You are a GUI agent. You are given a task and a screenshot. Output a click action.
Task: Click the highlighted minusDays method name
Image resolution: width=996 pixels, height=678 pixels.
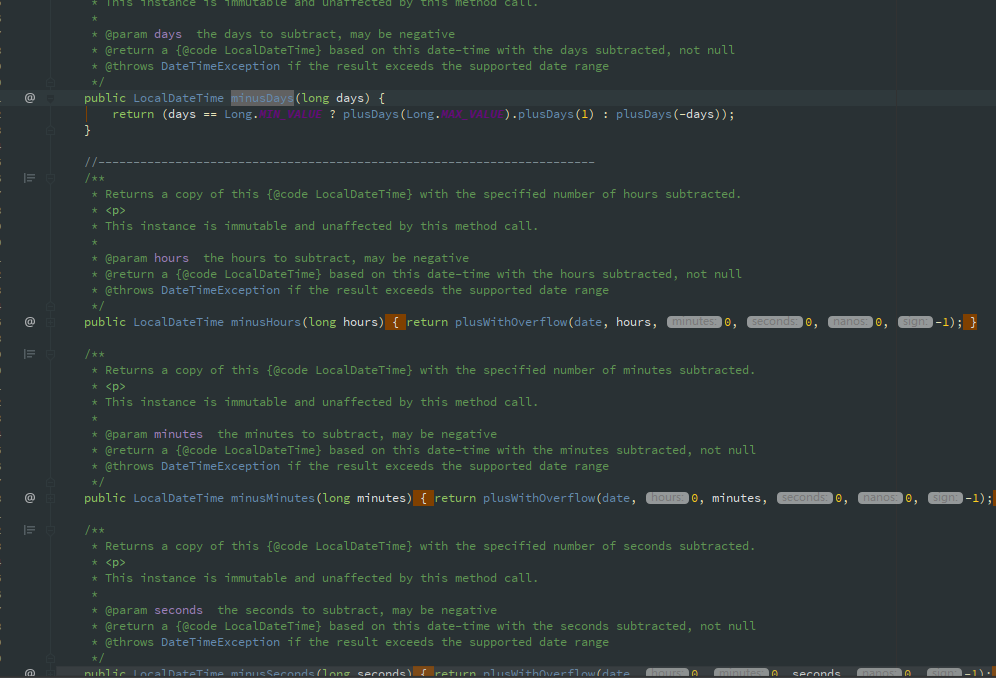[x=262, y=98]
